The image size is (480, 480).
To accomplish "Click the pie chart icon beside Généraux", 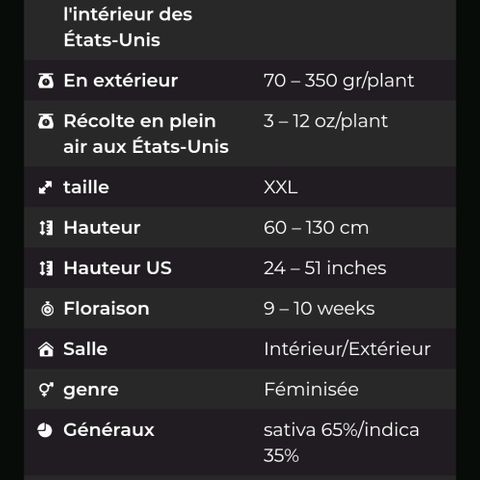I will [45, 430].
